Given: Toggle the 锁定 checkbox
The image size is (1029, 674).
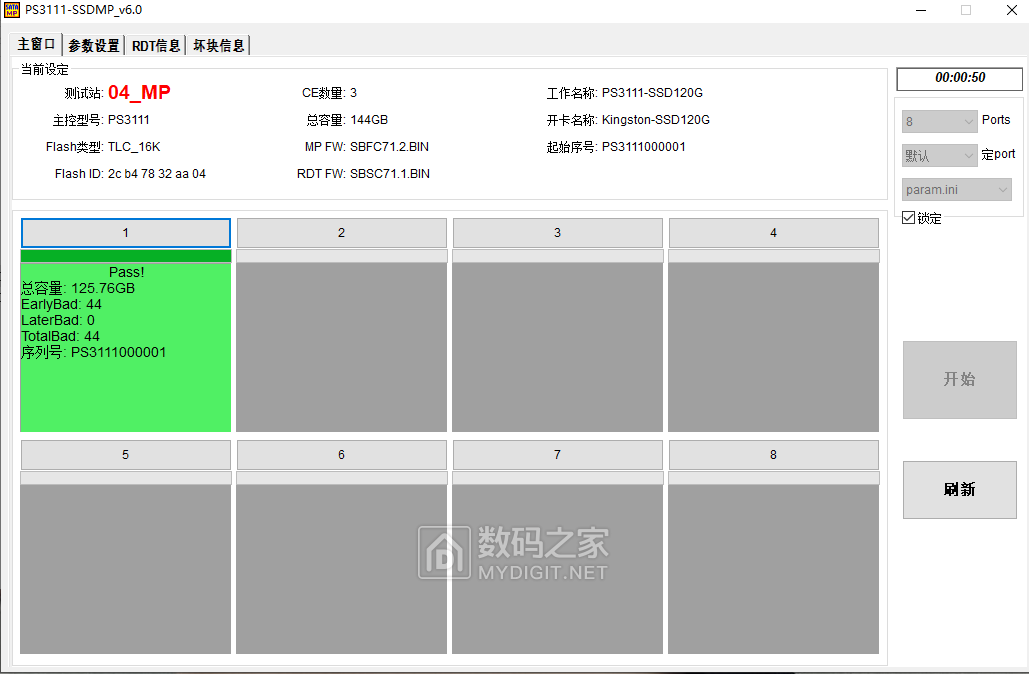Looking at the screenshot, I should (909, 218).
